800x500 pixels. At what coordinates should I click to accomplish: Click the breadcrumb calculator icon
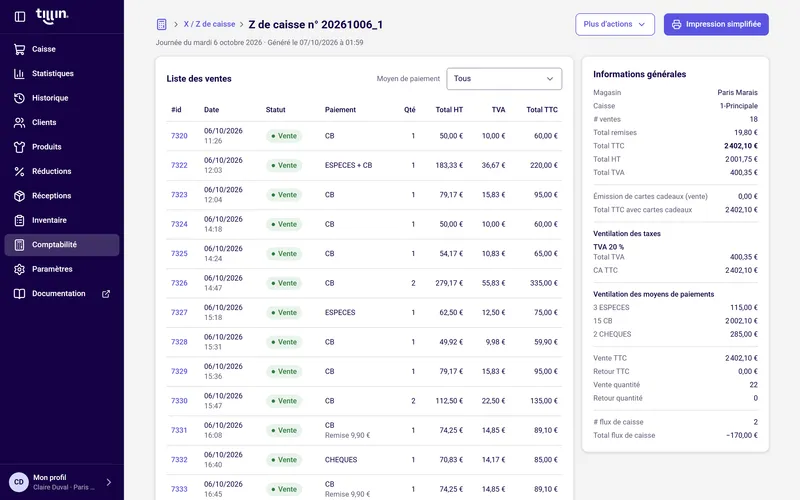(x=162, y=24)
